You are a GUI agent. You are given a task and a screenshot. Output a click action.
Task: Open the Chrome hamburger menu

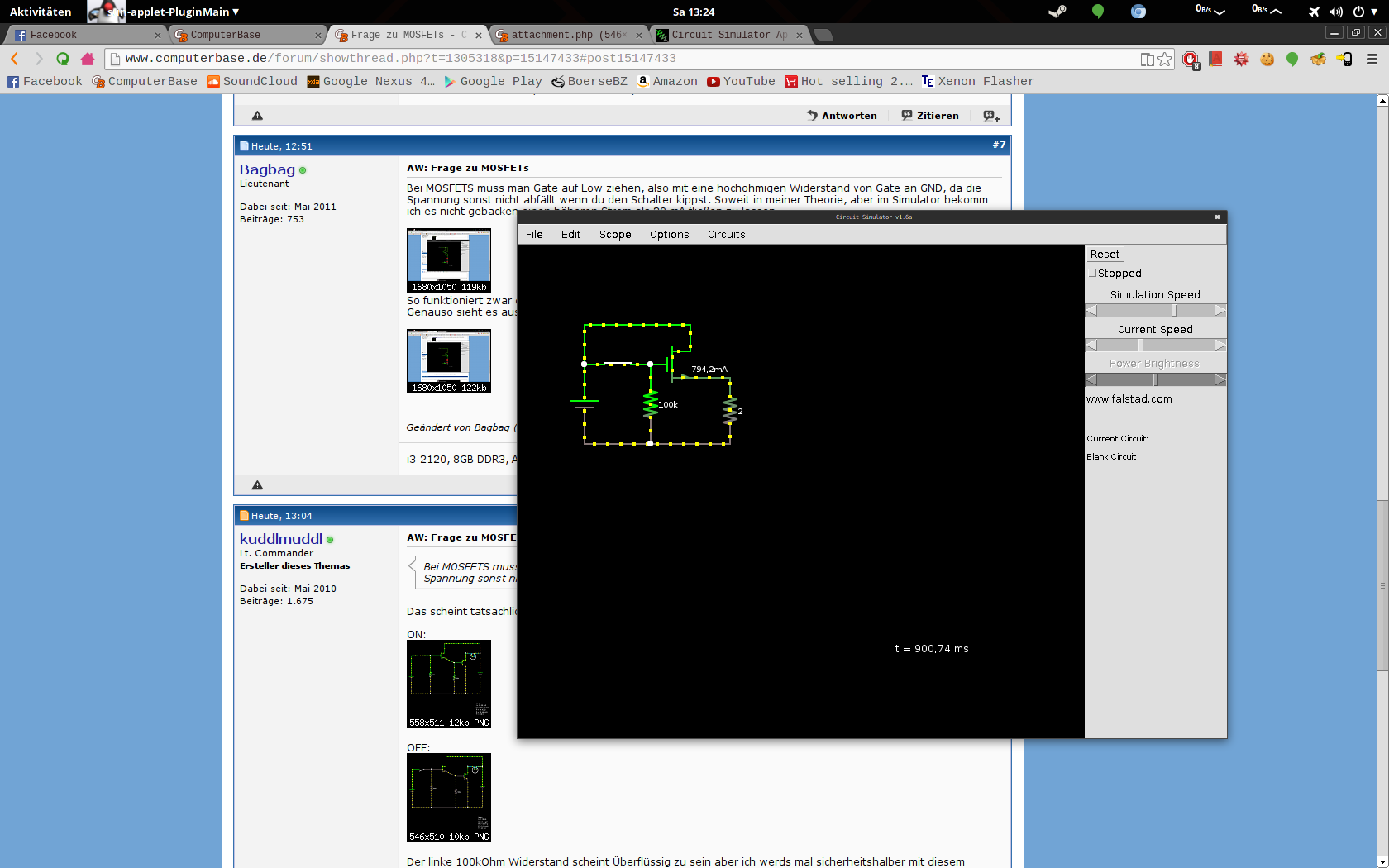tap(1372, 59)
